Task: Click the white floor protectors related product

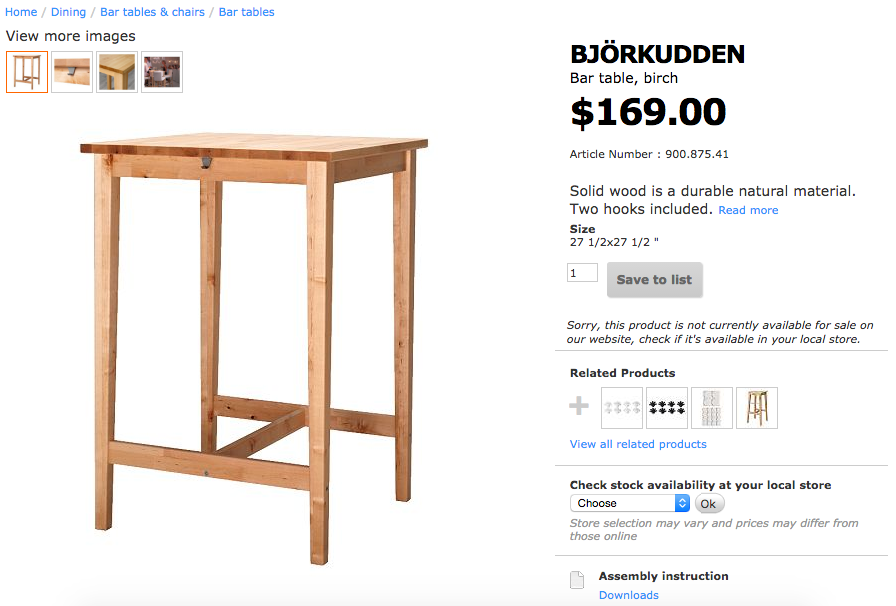Action: pos(622,408)
